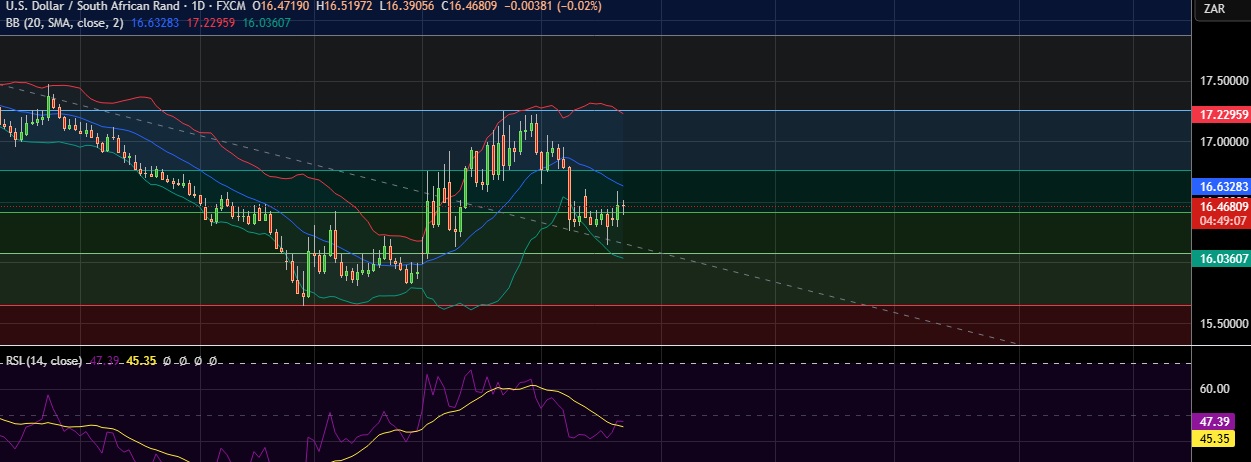Click the red 17.22959 price axis label
Screen dimensions: 1251x462
1222,116
